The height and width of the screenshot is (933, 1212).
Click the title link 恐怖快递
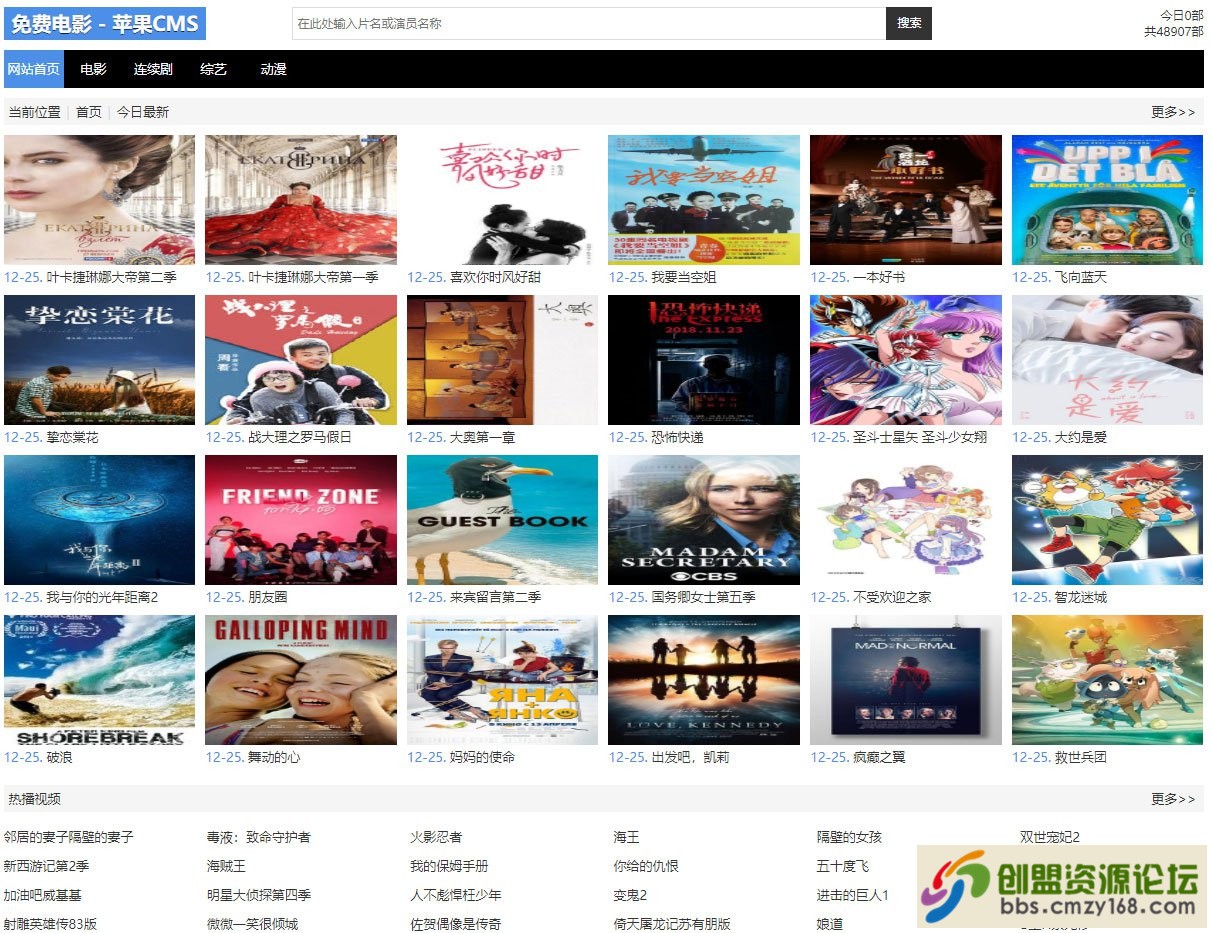tap(677, 437)
